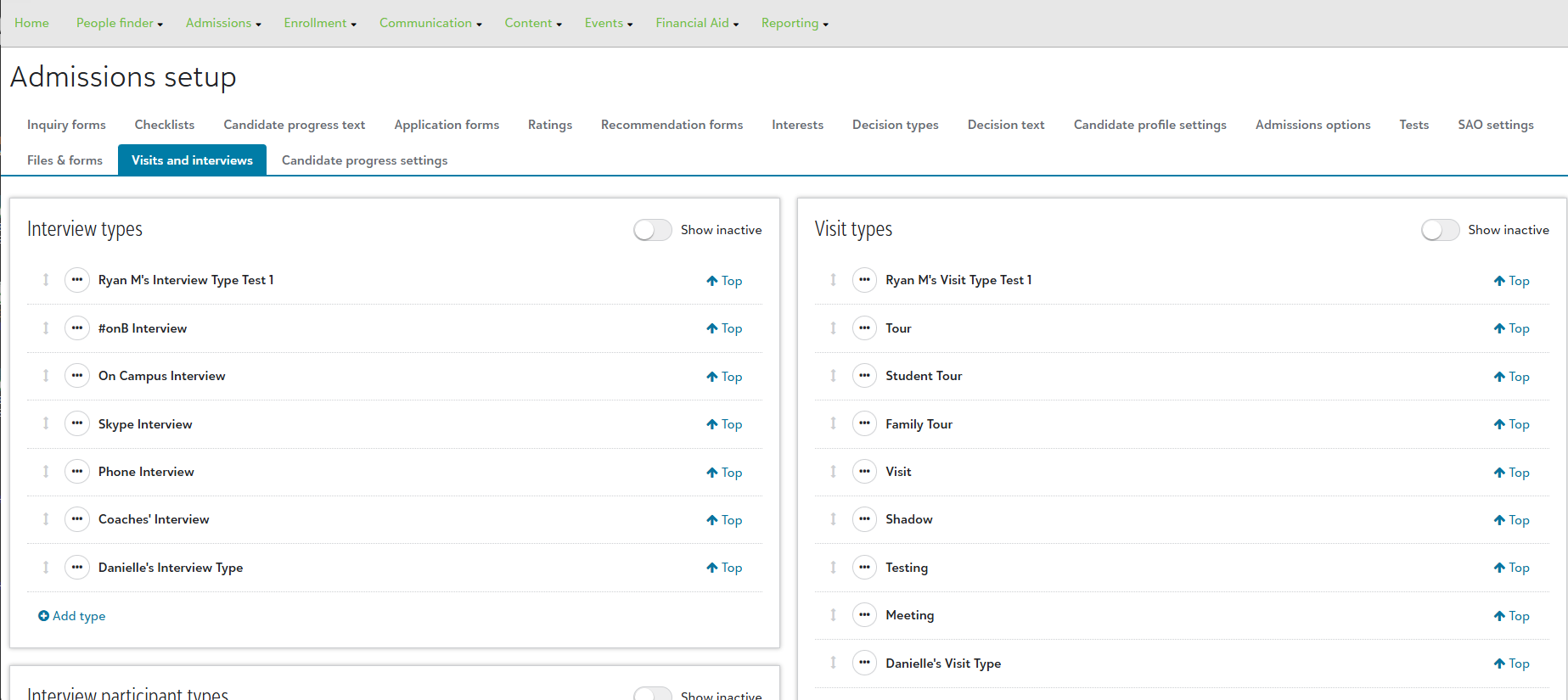1568x700 pixels.
Task: Move Shadow visit type to Top
Action: pos(1512,520)
